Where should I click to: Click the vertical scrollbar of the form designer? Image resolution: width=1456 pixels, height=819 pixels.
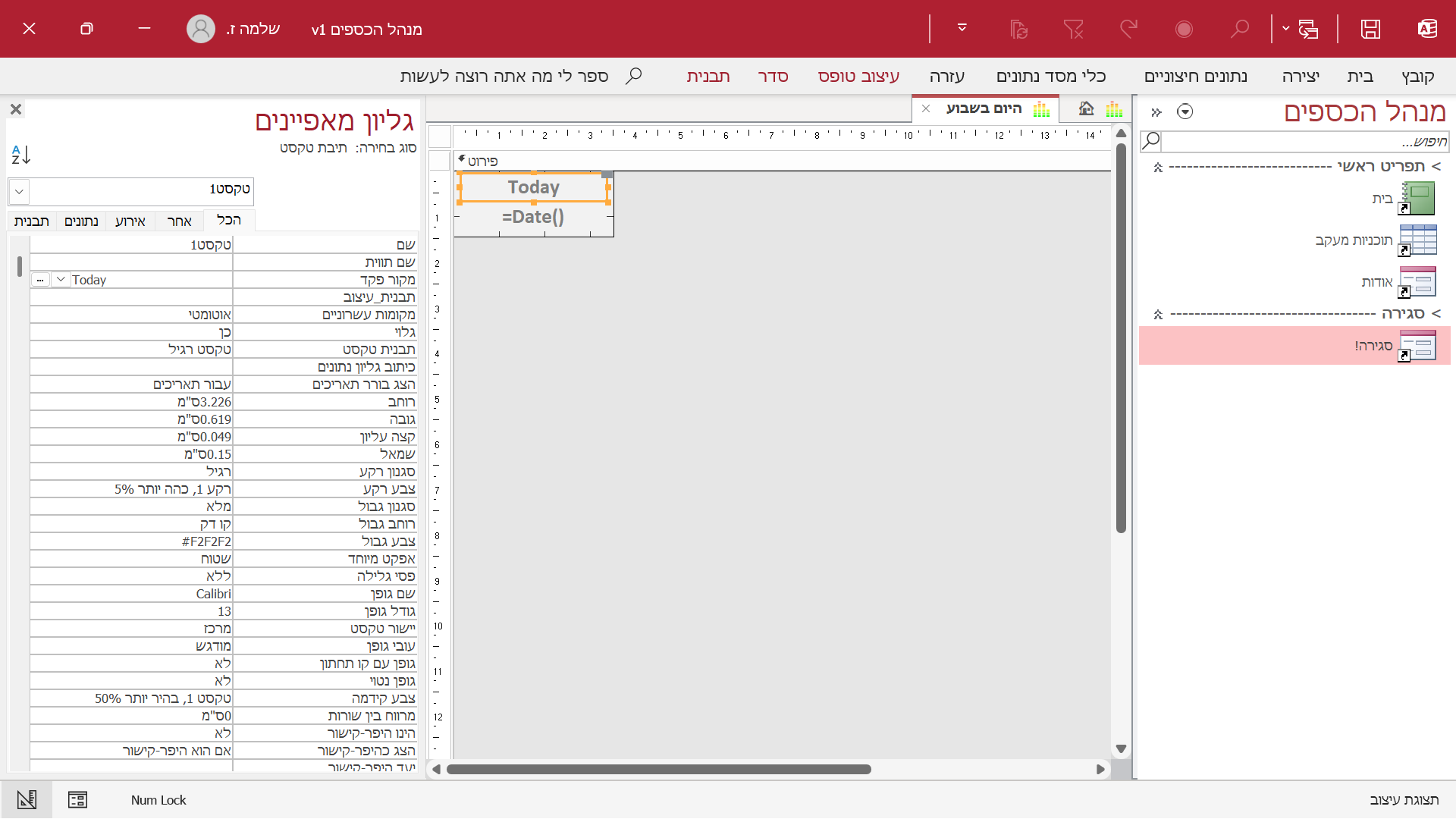pyautogui.click(x=1121, y=337)
